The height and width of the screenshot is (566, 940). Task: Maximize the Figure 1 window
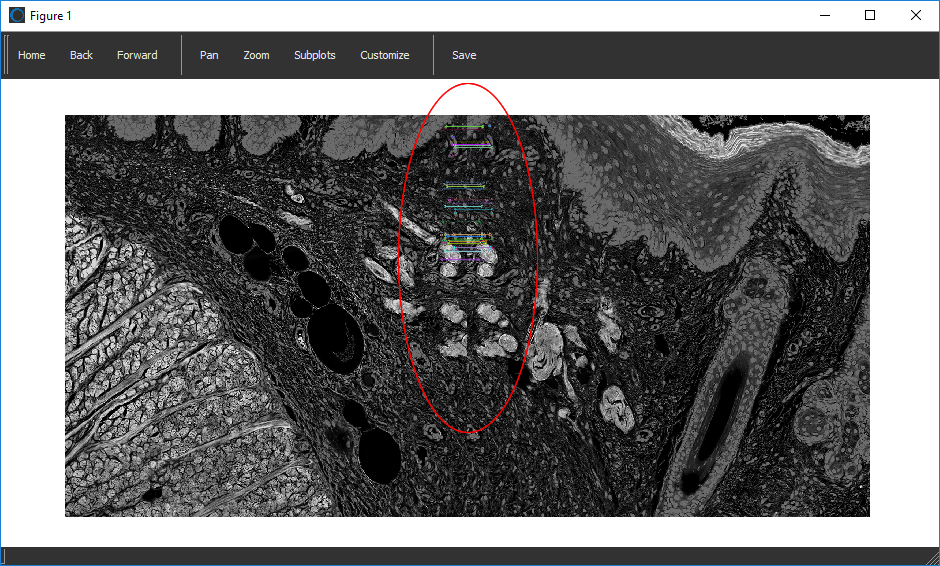pos(870,15)
